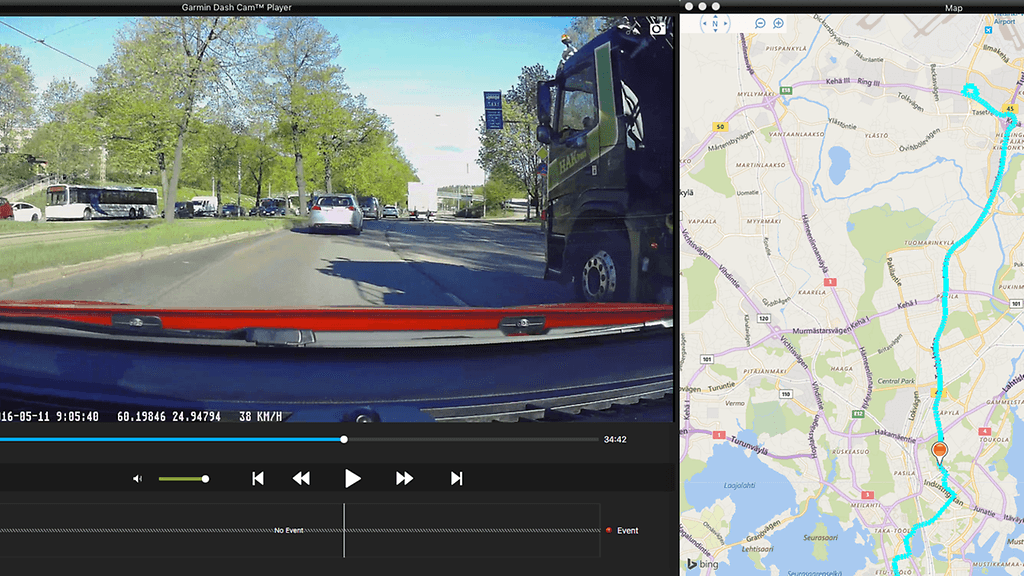Image resolution: width=1024 pixels, height=576 pixels.
Task: Click the video progress scrubber handle
Action: [x=344, y=439]
